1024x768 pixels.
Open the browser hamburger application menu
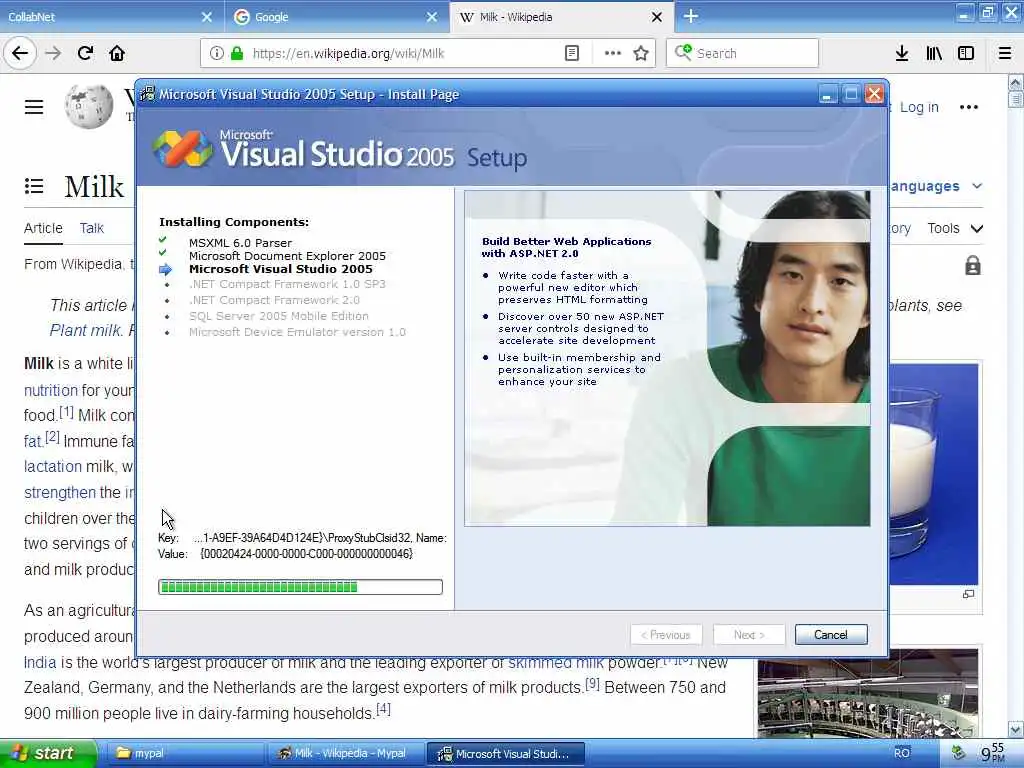pyautogui.click(x=1004, y=53)
